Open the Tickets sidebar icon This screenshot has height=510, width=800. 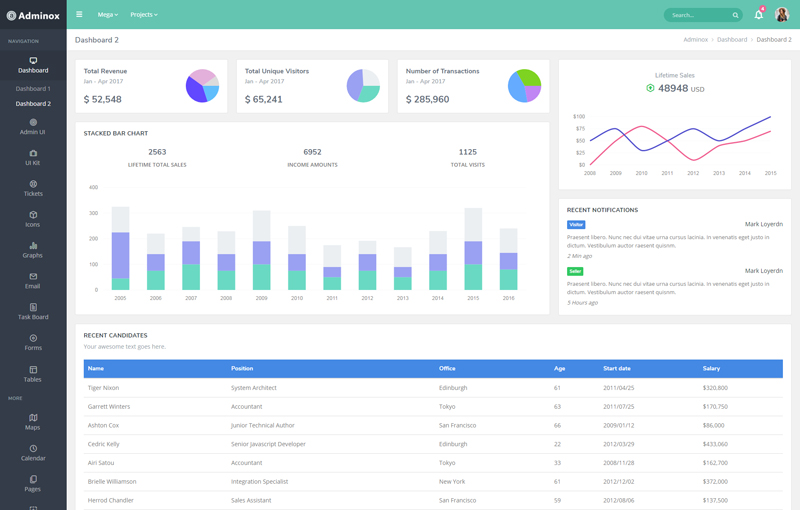[x=33, y=184]
